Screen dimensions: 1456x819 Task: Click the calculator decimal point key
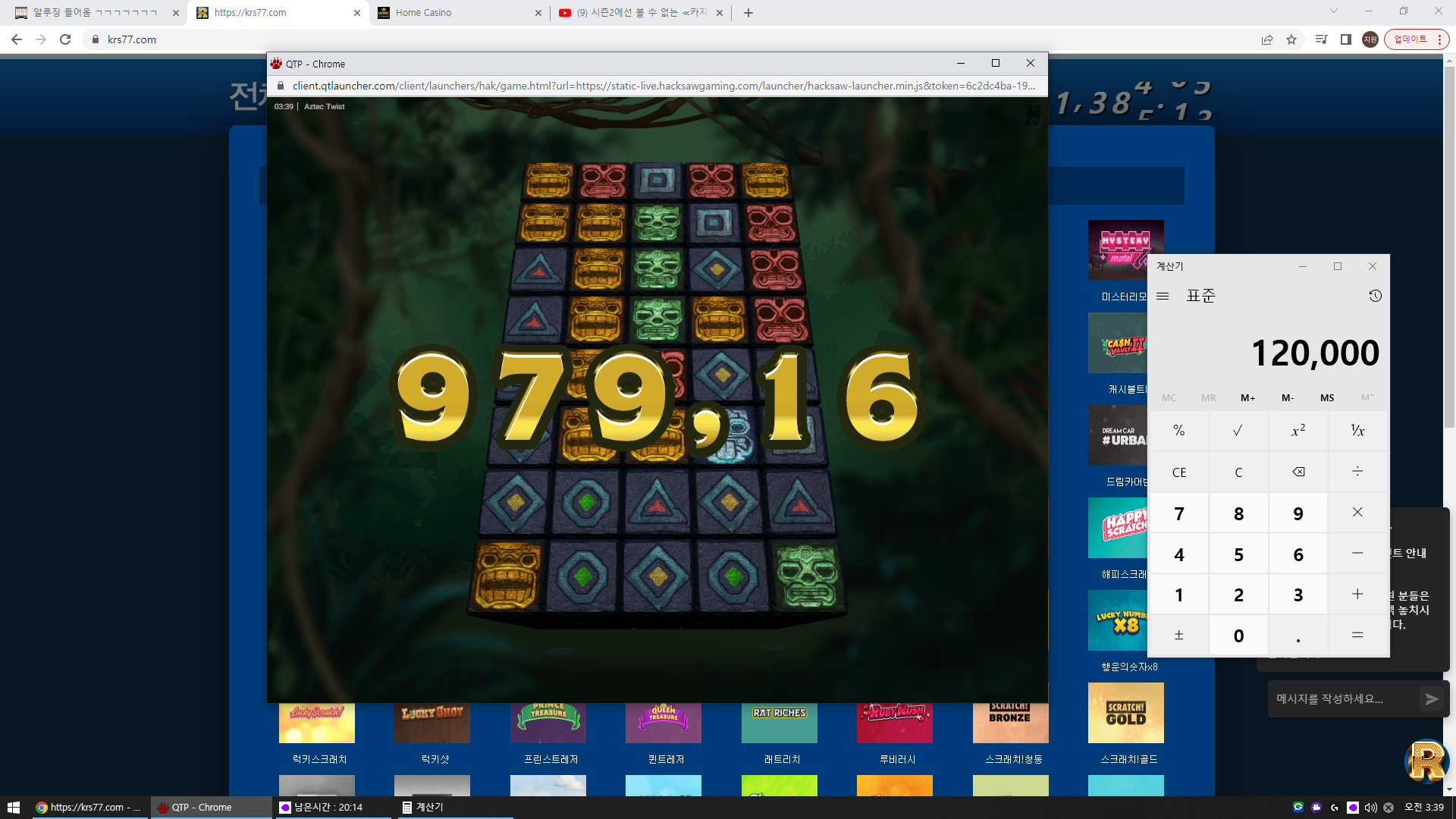coord(1298,635)
